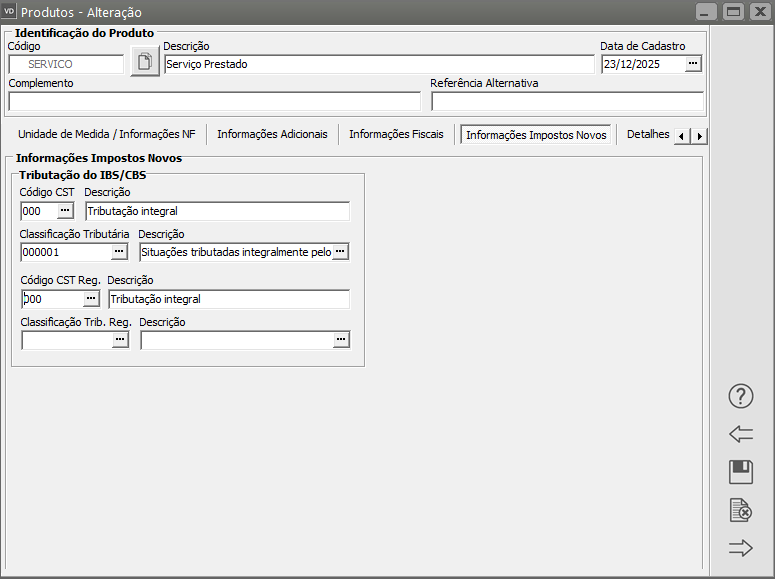
Task: Click the Descrição field containing Serviço Prestado
Action: point(379,64)
